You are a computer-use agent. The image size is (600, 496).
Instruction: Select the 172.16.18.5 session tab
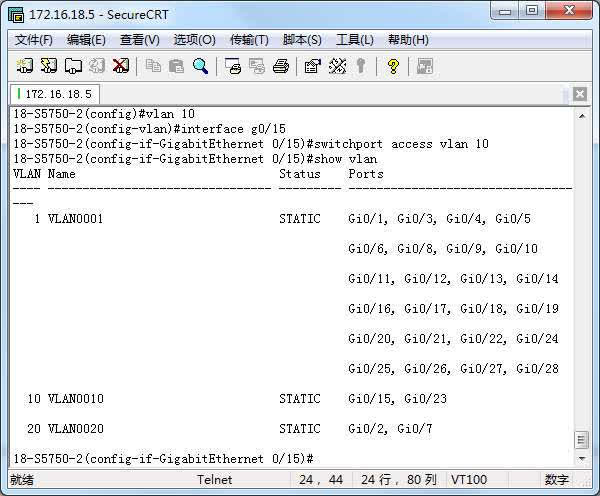click(x=55, y=94)
